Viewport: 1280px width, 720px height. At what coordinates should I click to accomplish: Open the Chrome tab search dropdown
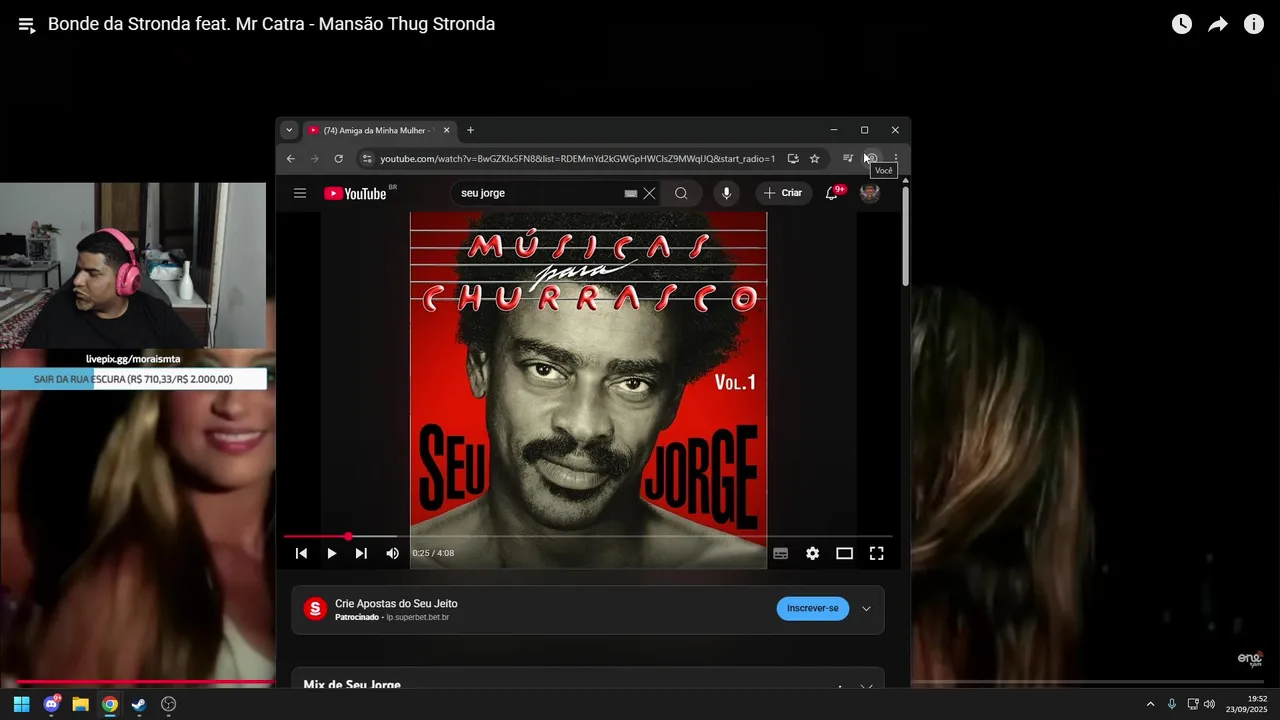[x=289, y=130]
